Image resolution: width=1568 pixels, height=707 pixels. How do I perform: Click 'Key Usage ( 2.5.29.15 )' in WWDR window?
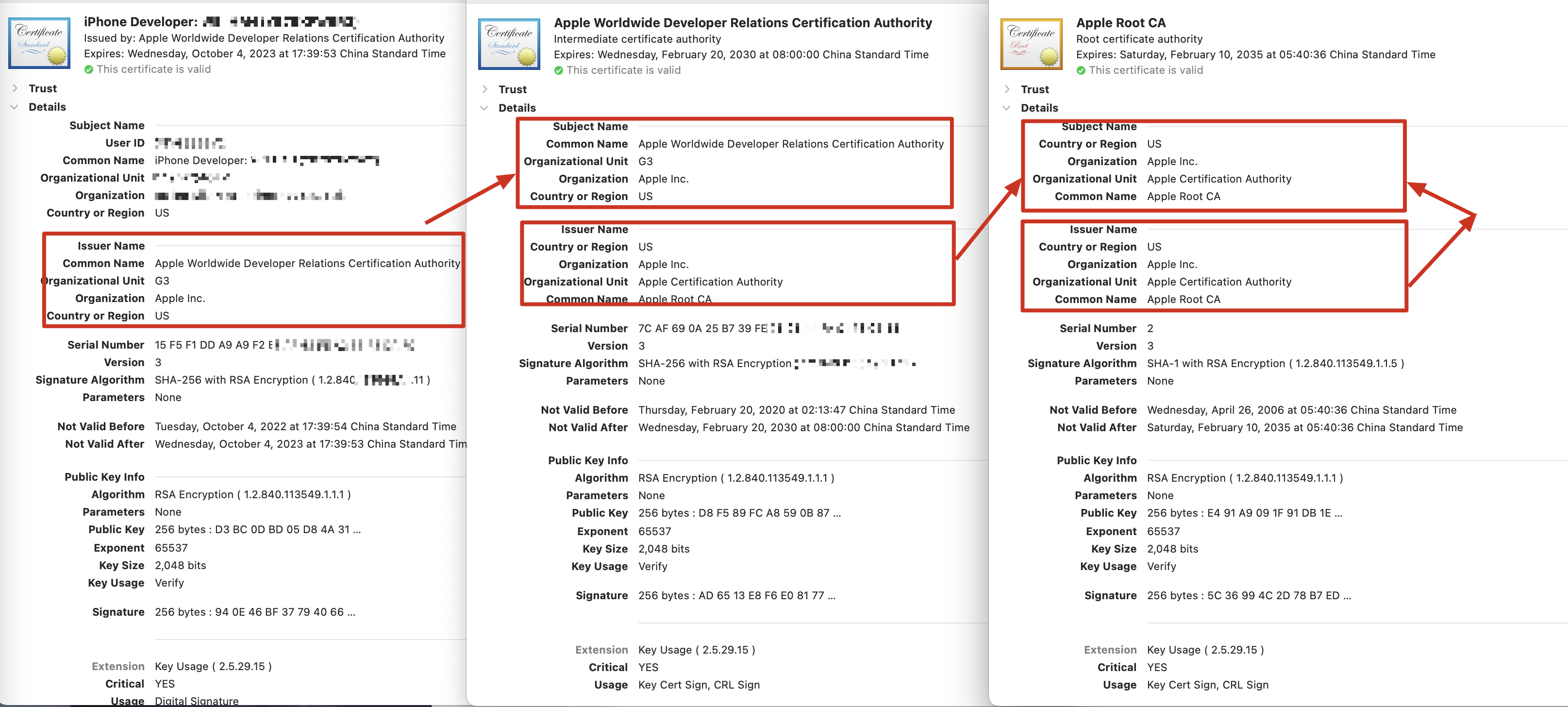696,650
